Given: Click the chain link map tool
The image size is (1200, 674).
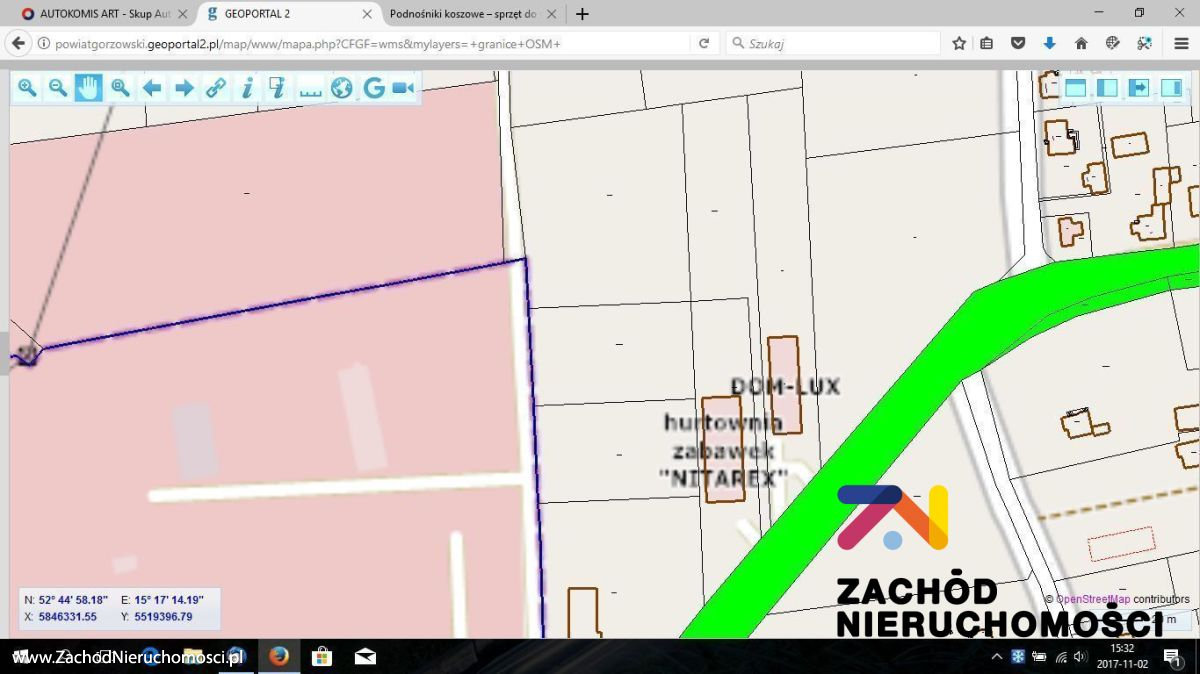Looking at the screenshot, I should click(x=215, y=88).
